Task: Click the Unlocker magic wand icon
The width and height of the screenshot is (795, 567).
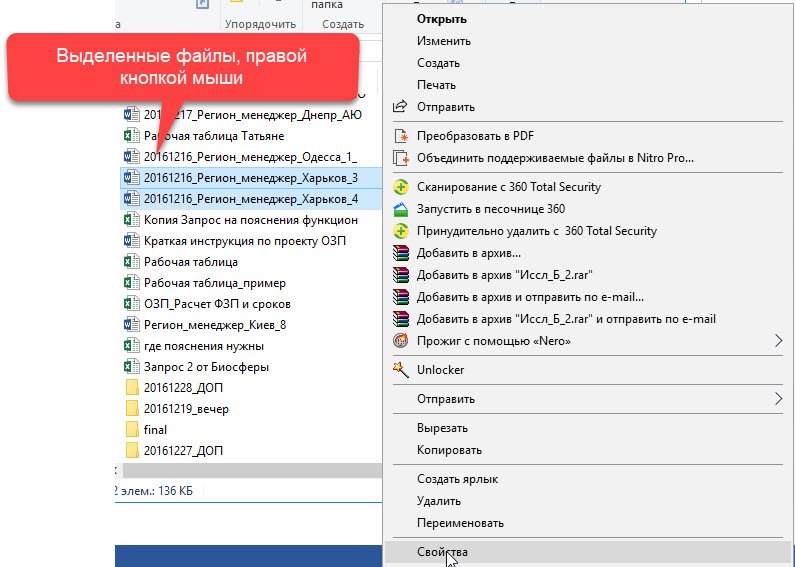Action: coord(401,370)
